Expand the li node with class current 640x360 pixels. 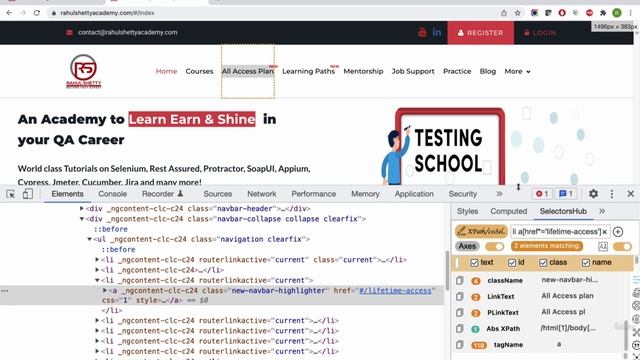click(x=97, y=260)
